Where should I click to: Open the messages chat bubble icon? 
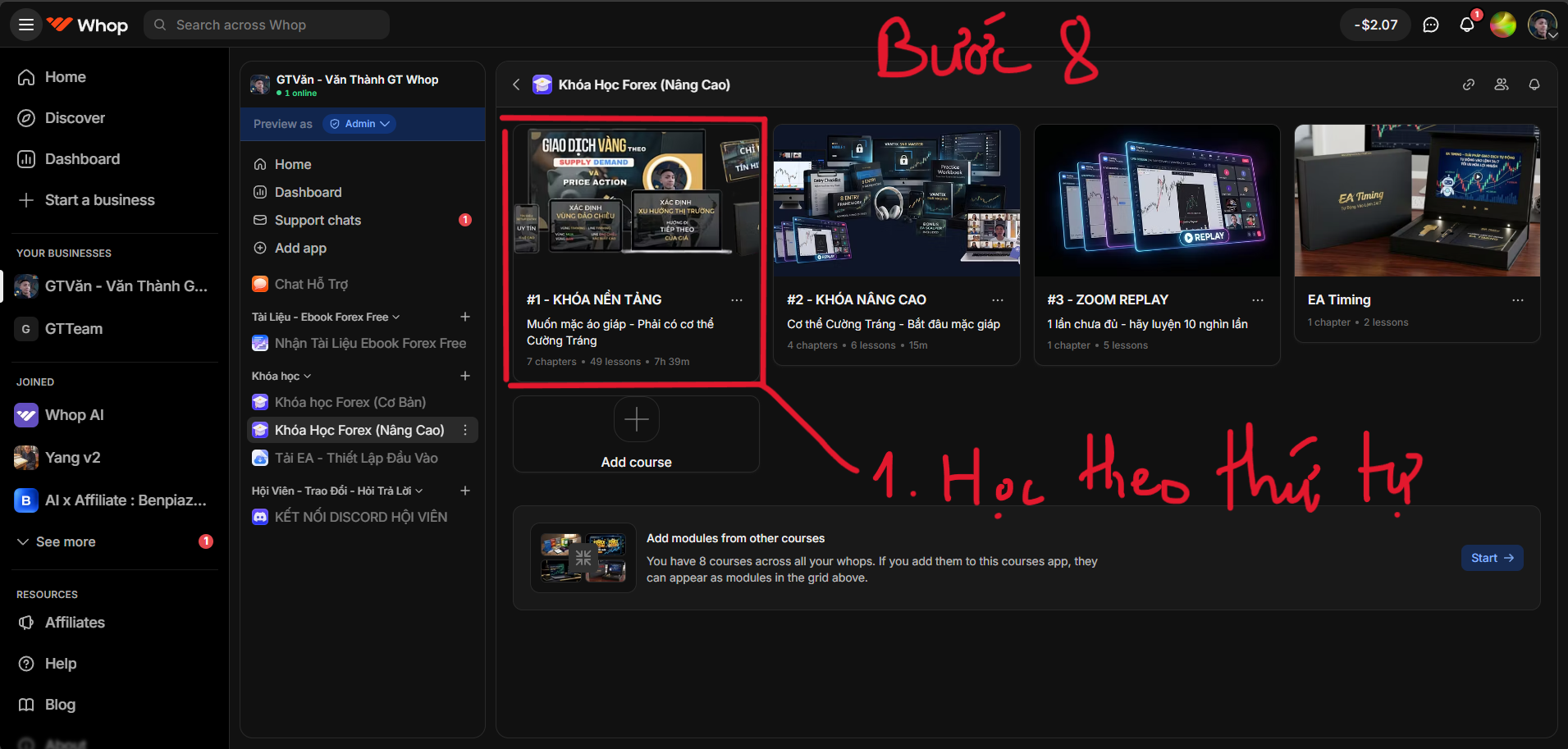click(x=1431, y=25)
